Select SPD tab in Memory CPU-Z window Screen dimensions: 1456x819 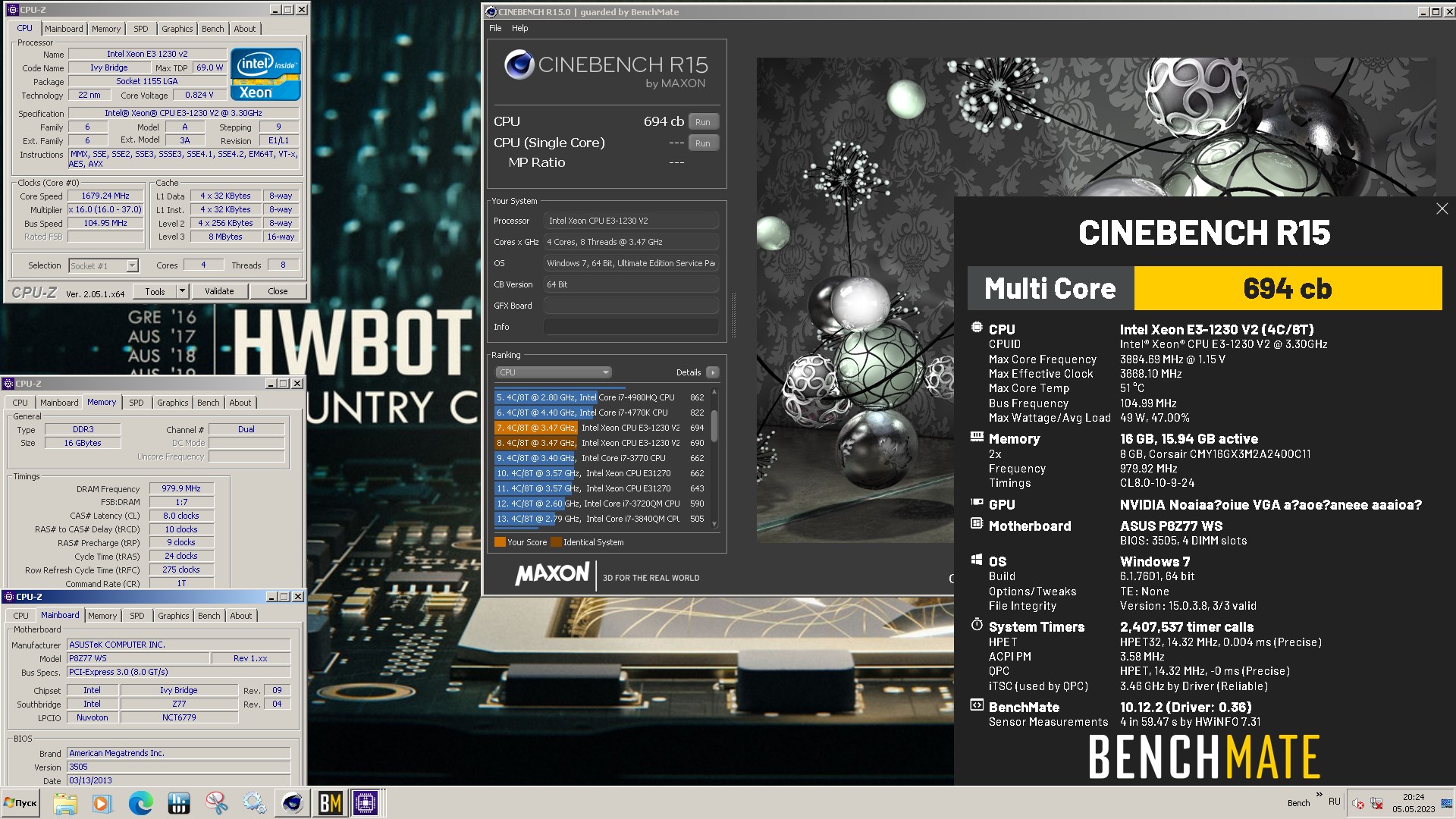coord(136,403)
